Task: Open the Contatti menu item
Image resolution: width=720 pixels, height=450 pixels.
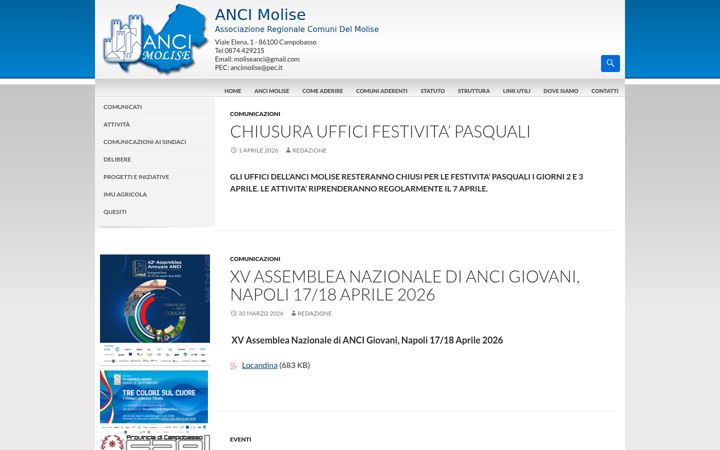Action: (x=605, y=91)
